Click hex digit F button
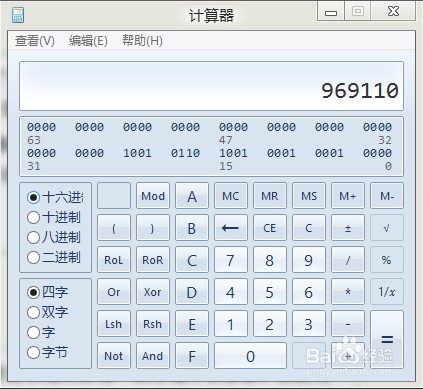This screenshot has height=389, width=423. point(192,356)
